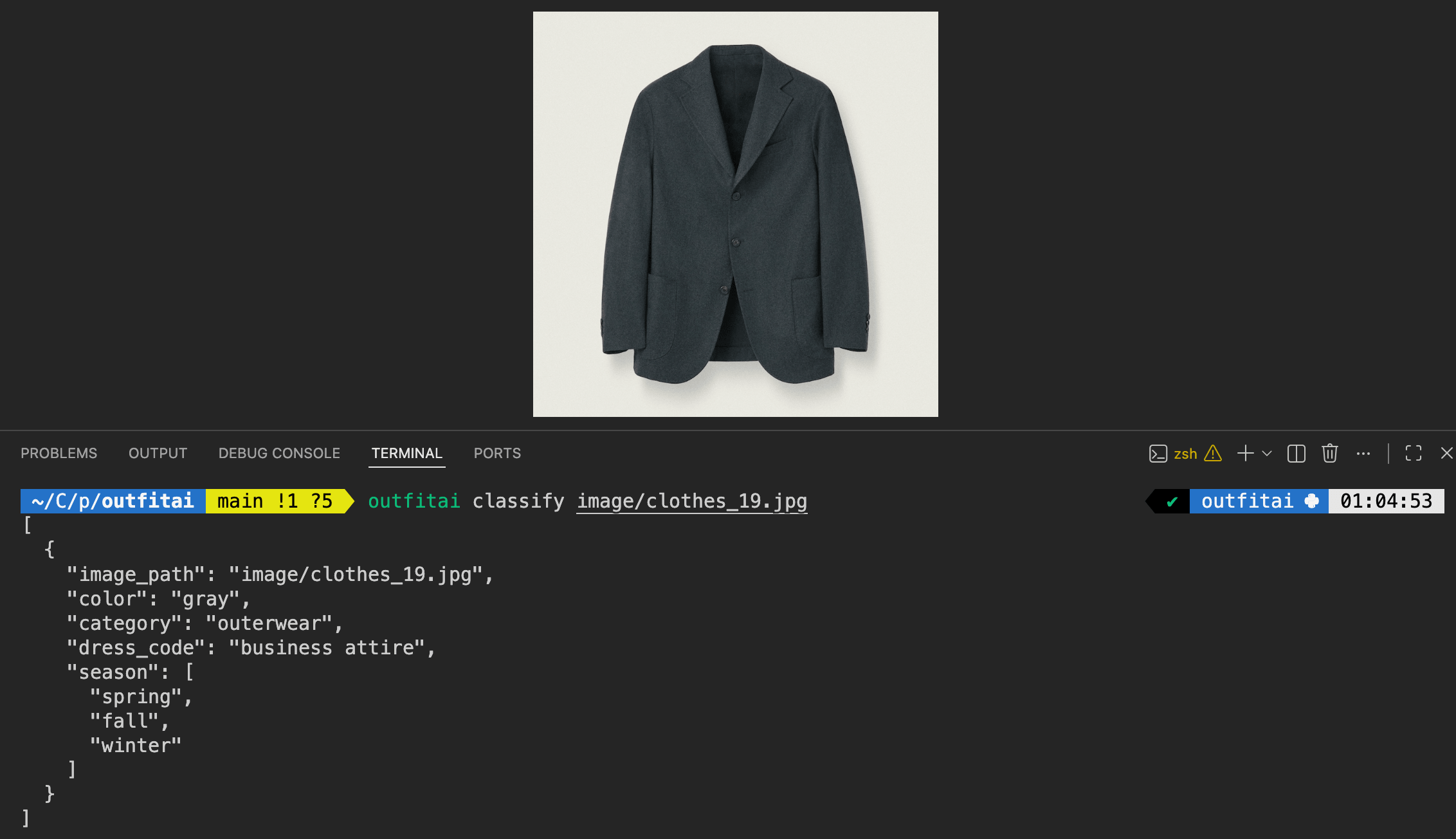Kill terminal using the trash icon
Viewport: 1456px width, 839px height.
pos(1330,454)
